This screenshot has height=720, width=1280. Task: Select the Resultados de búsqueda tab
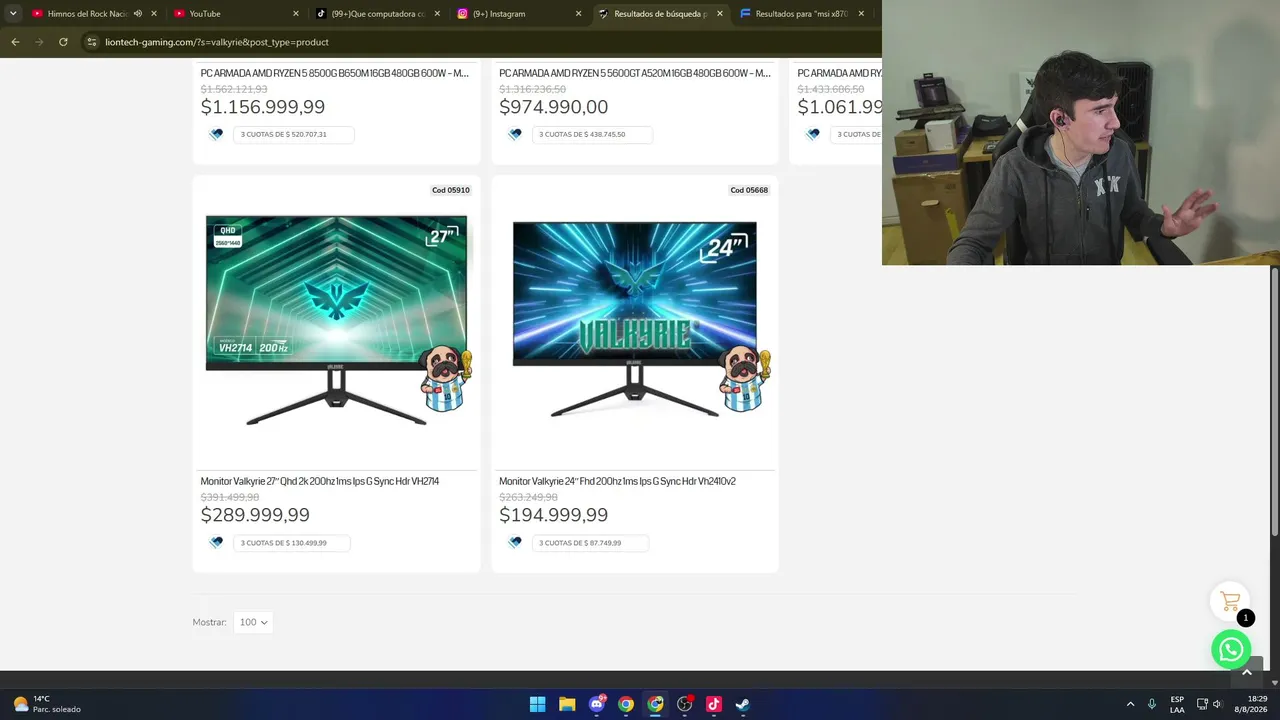pyautogui.click(x=660, y=14)
